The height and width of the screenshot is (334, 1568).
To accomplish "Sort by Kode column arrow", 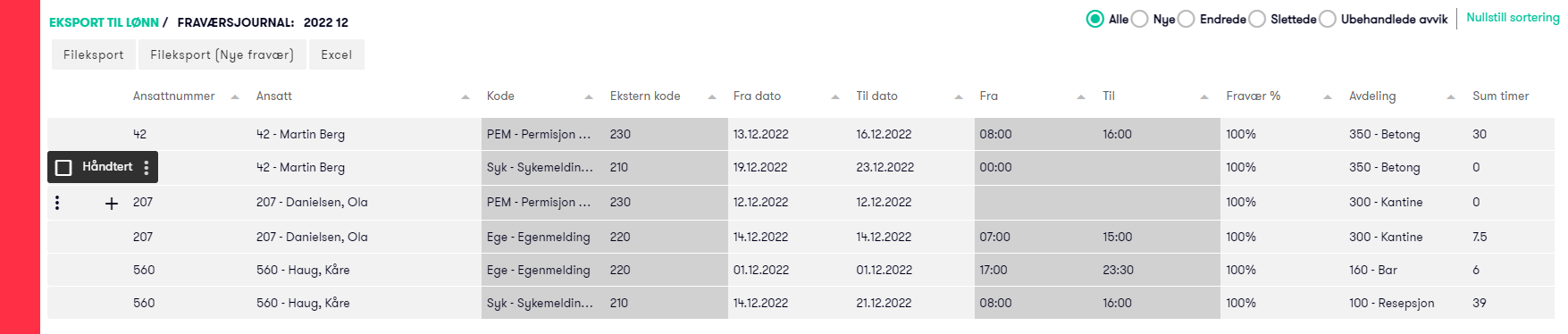I will coord(589,96).
